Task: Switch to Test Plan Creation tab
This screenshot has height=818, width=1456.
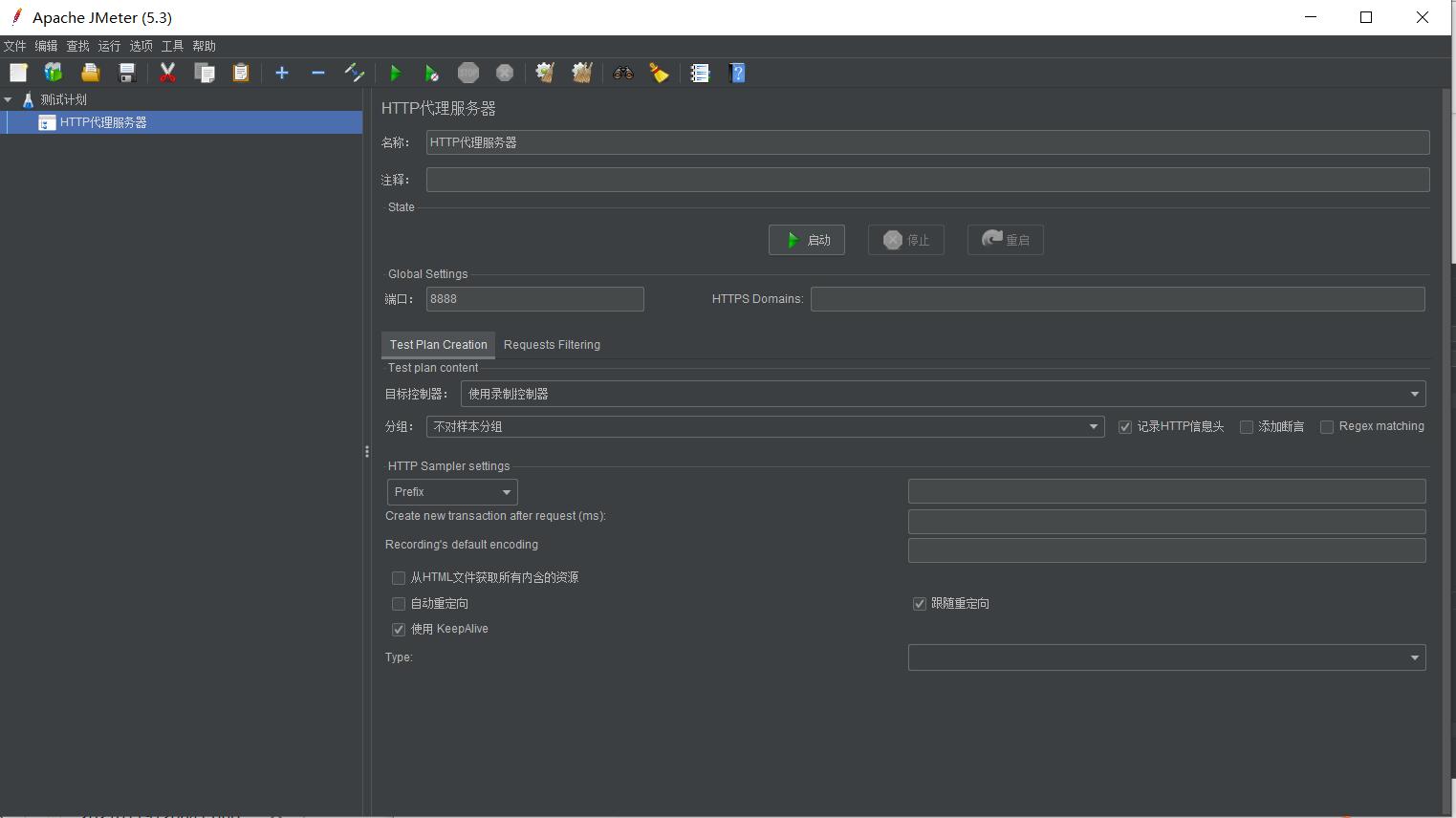Action: tap(438, 345)
